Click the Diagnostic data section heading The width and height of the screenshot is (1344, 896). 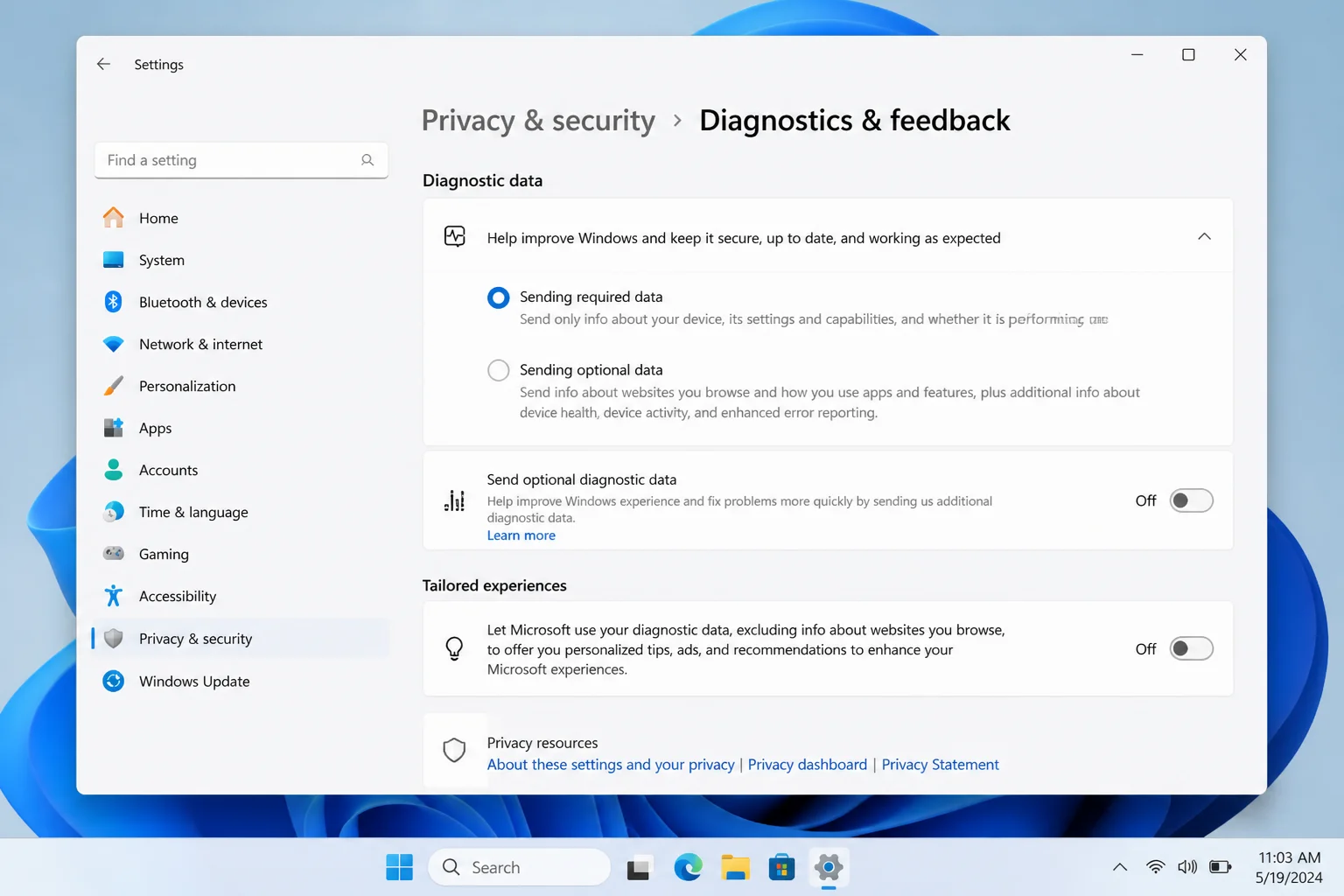click(482, 180)
